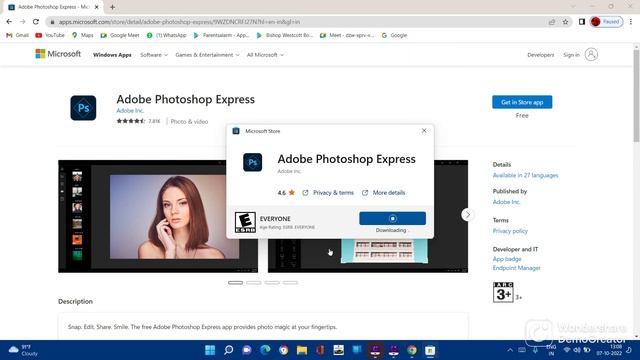Click the Downloading progress button

point(392,218)
